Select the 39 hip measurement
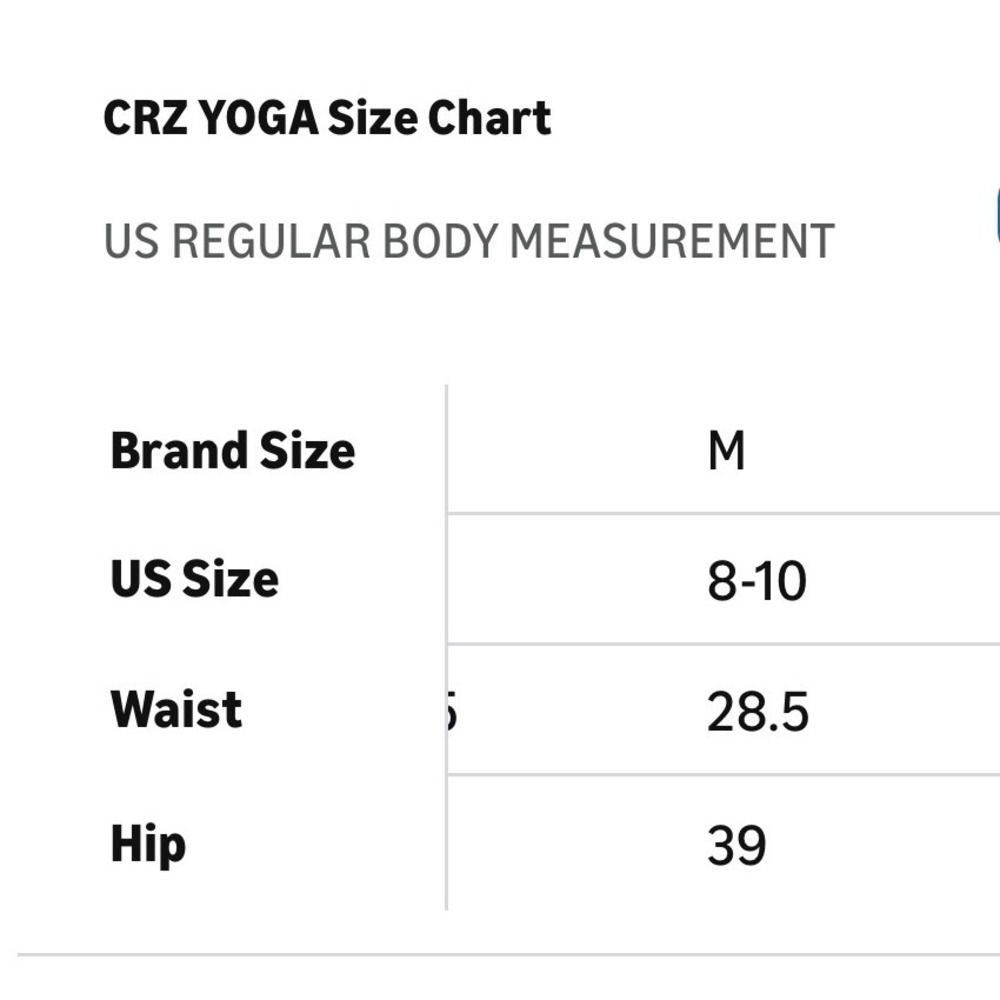The image size is (1000, 1000). 736,846
